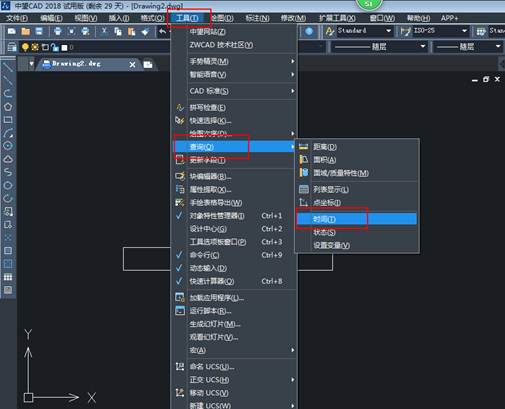Screen dimensions: 505x409
Task: Toggle 设计中心(G) Ctrl+2 menu item
Action: coord(233,229)
